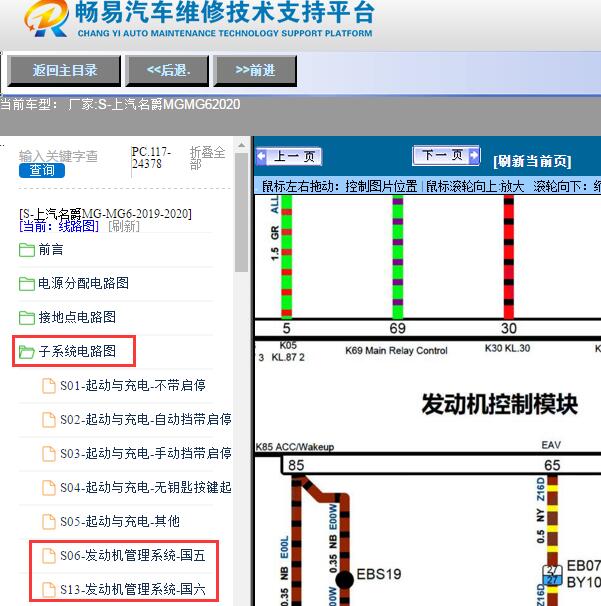Click the left arrow icon on 上一页
Viewport: 601px width, 606px height.
click(x=262, y=156)
